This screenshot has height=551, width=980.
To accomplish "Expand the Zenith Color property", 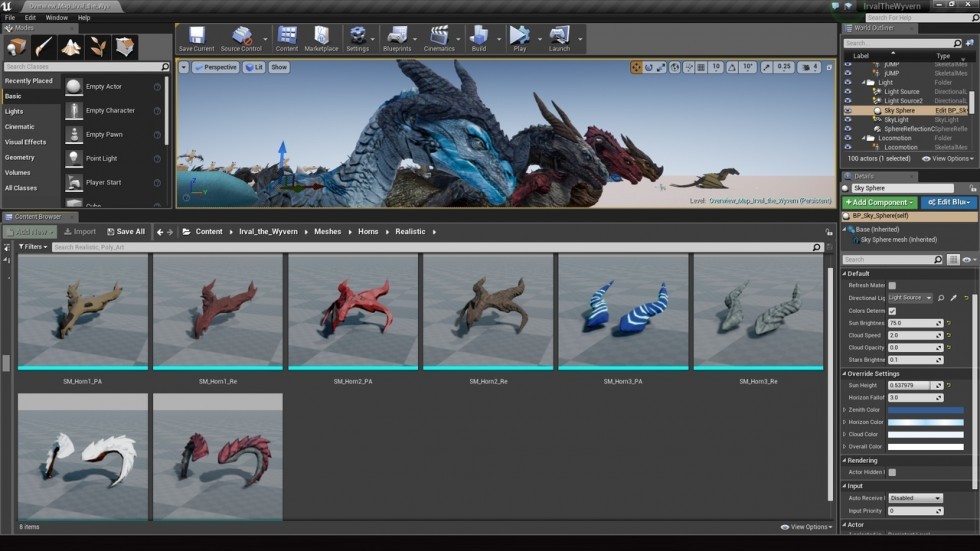I will click(845, 410).
